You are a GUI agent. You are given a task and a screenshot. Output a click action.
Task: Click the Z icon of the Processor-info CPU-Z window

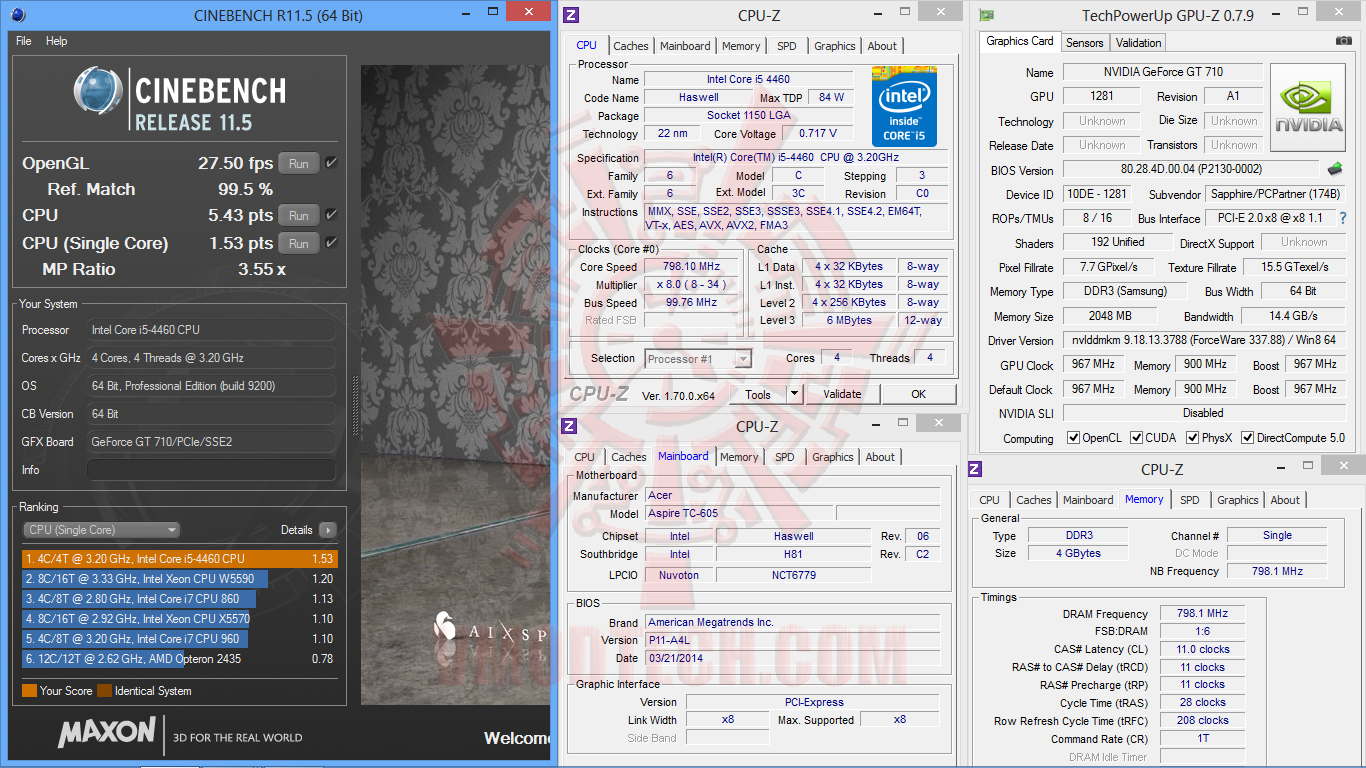click(x=570, y=15)
